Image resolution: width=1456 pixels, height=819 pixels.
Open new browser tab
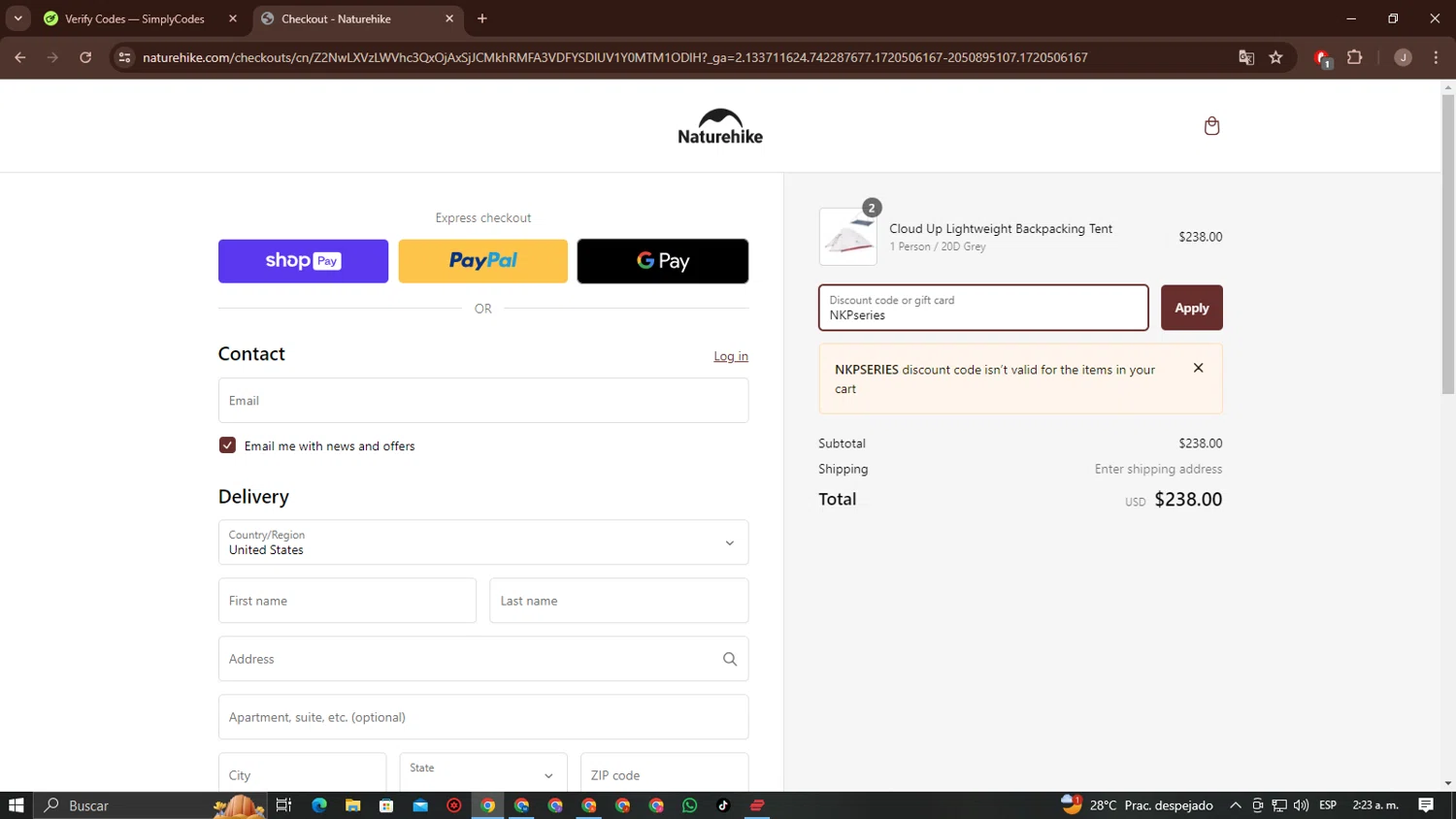pos(482,18)
